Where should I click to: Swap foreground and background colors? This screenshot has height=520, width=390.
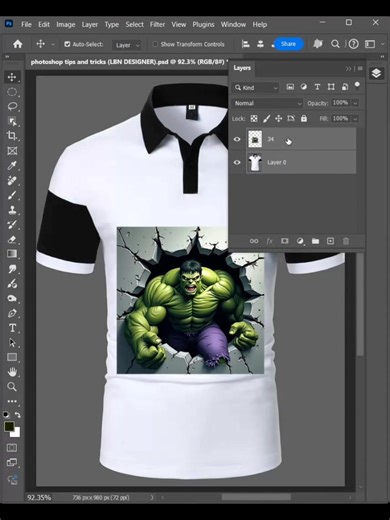point(18,415)
